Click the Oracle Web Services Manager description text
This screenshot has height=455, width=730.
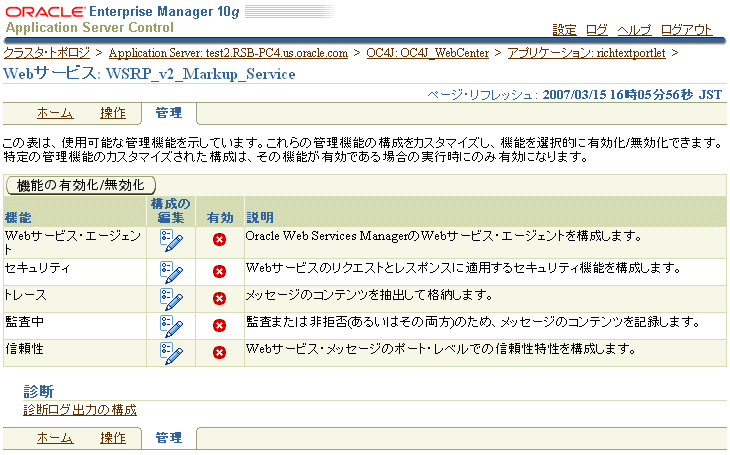click(443, 236)
